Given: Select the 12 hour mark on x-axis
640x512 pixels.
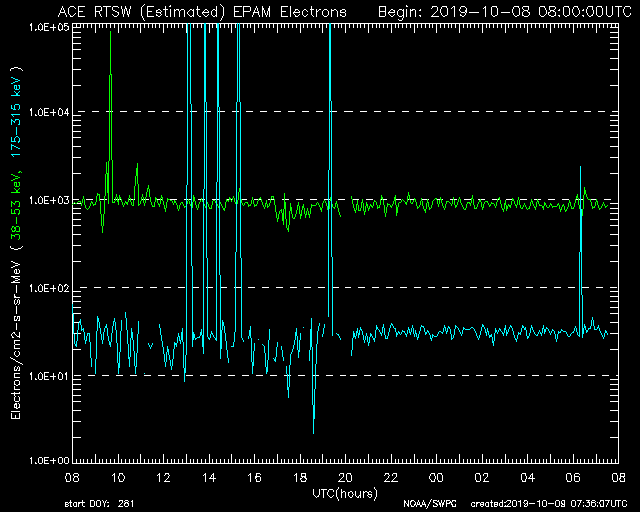Looking at the screenshot, I should 163,479.
